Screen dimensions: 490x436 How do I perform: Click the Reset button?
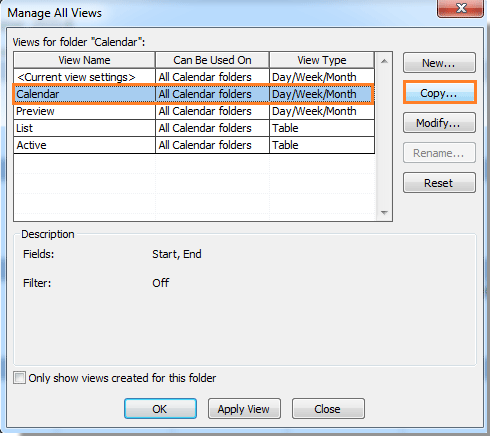(x=439, y=183)
